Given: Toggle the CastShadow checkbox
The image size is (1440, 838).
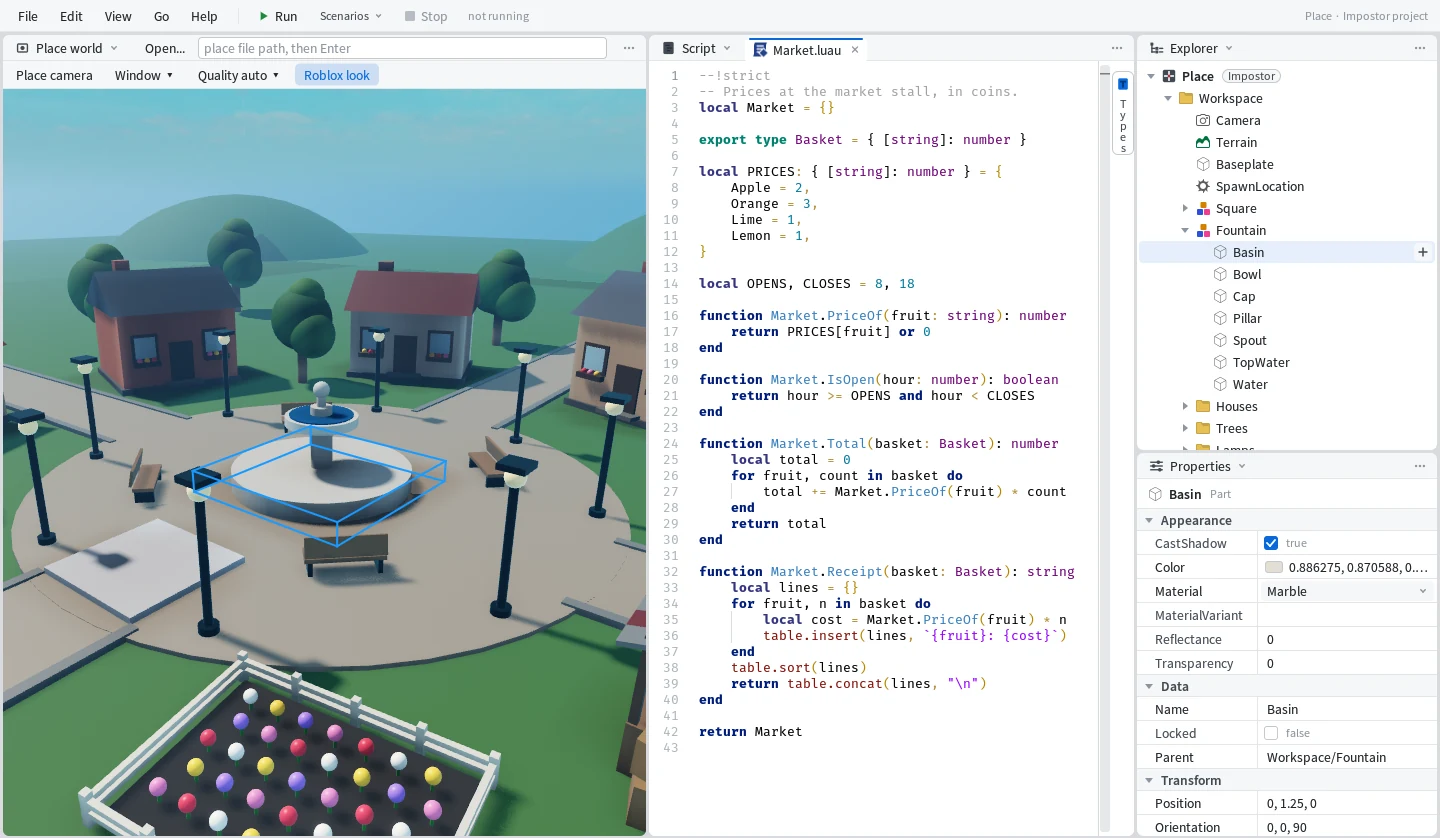Looking at the screenshot, I should (x=1271, y=543).
